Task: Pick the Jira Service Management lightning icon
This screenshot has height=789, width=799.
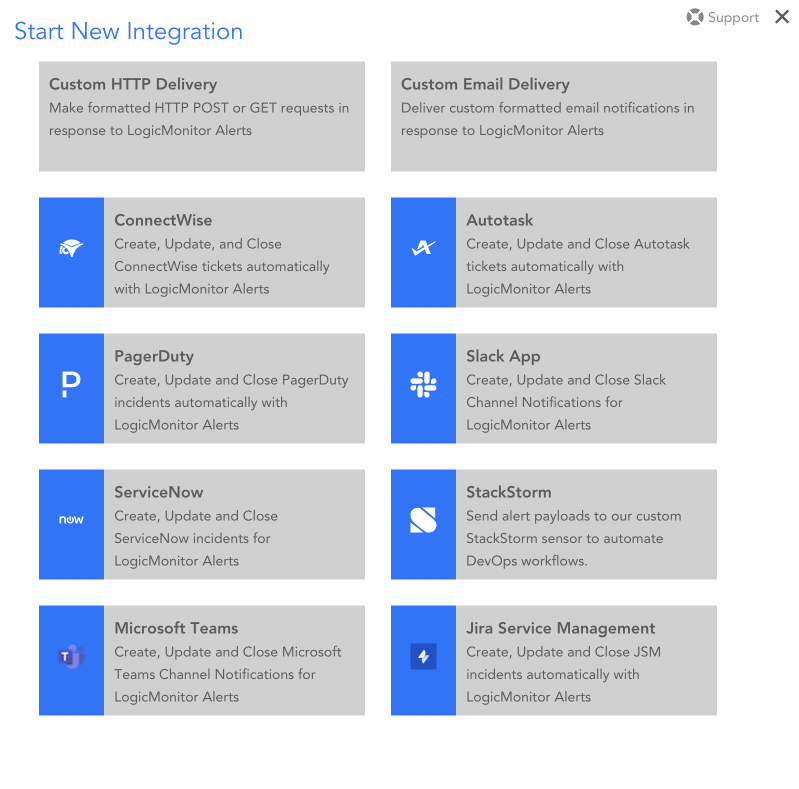Action: tap(423, 657)
